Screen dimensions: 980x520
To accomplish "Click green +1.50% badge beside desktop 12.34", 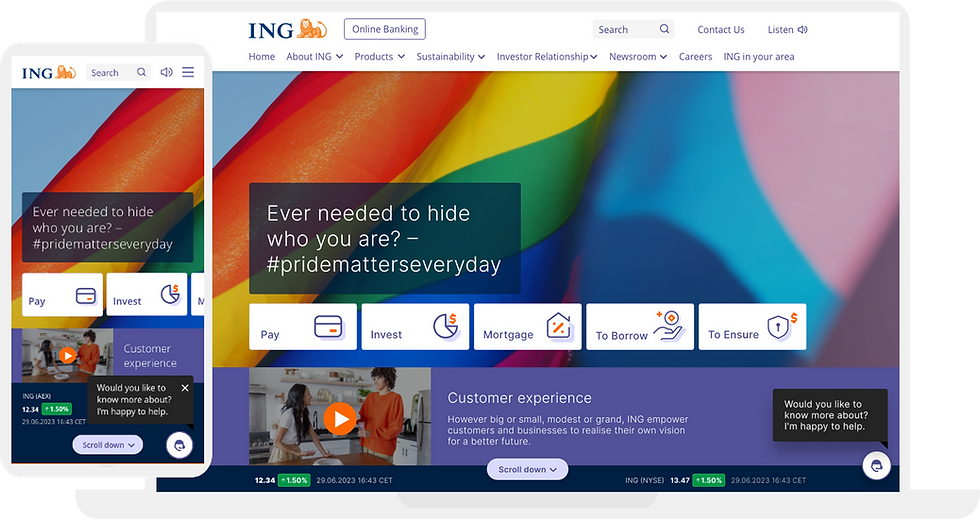I will point(294,480).
